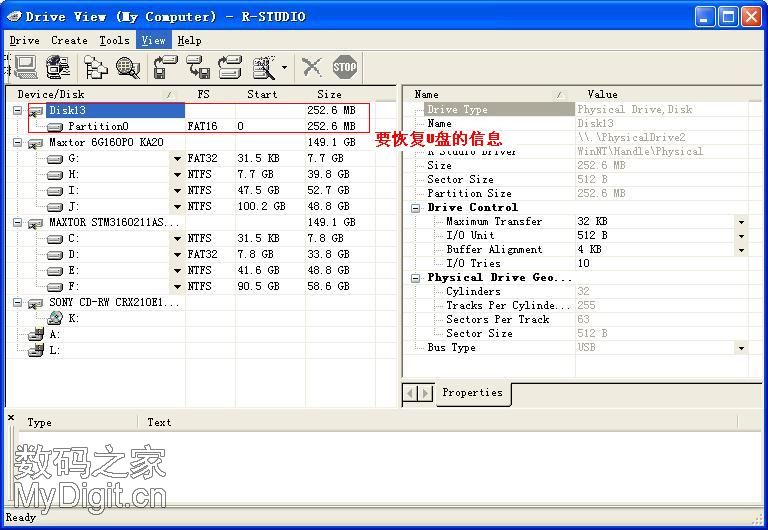768x530 pixels.
Task: Collapse the Maxtor 6G160P0 KA20 node
Action: (18, 143)
